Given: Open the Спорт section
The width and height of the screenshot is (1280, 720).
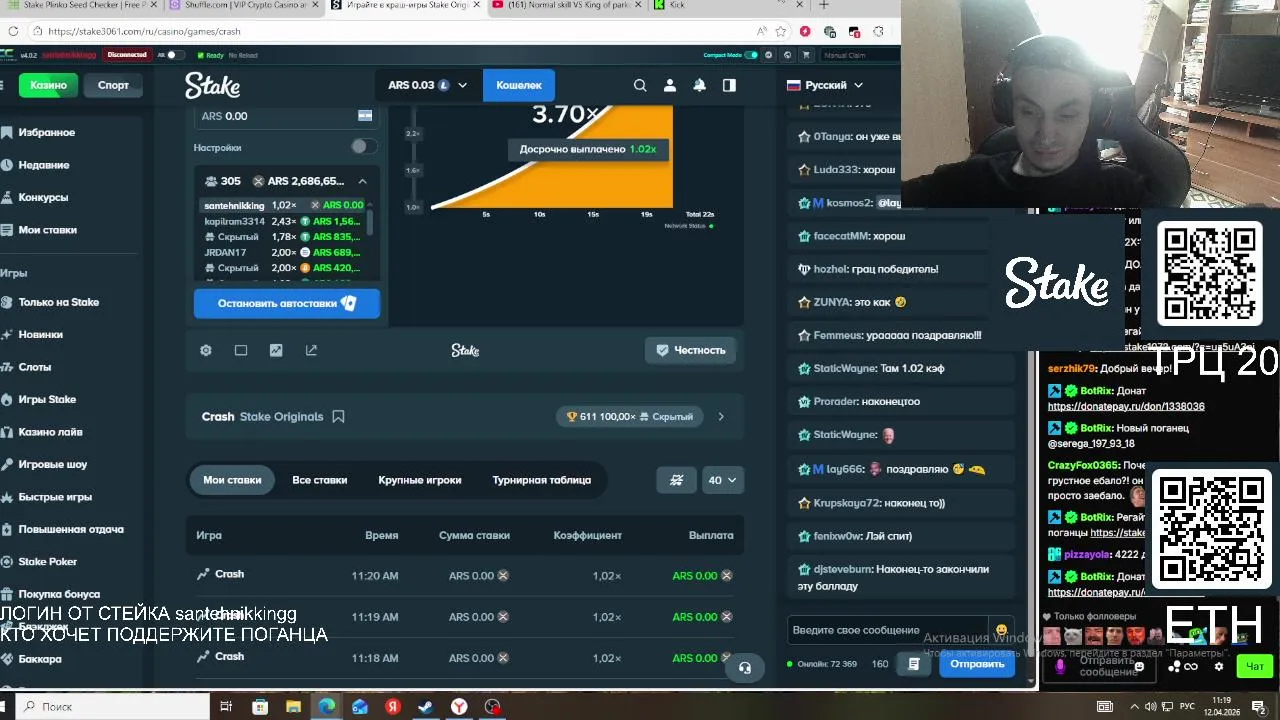Looking at the screenshot, I should click(x=113, y=85).
